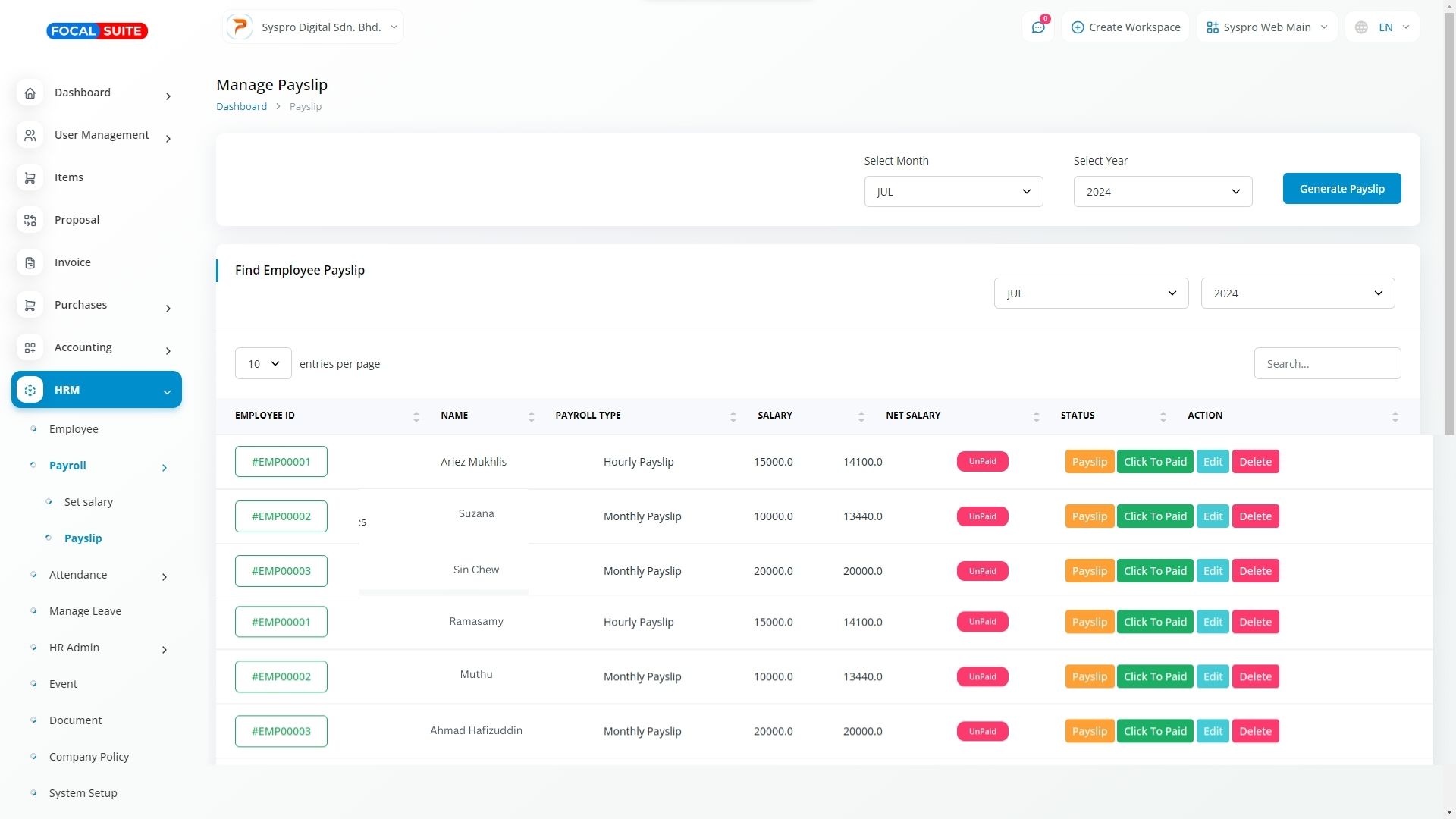This screenshot has height=819, width=1456.
Task: Open the Select Month JUL dropdown
Action: (953, 192)
